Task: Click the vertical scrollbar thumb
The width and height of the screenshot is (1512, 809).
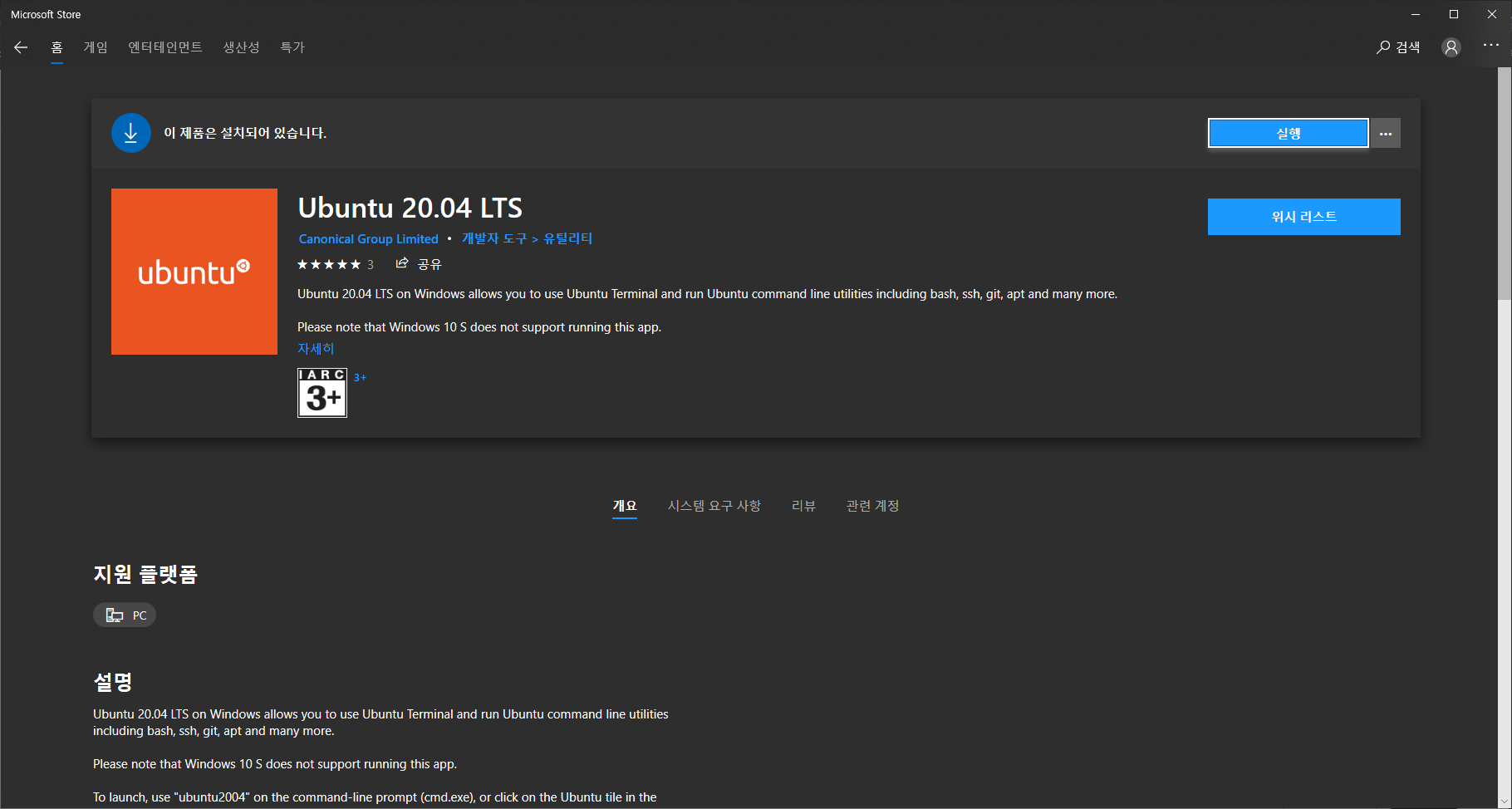Action: 1505,184
